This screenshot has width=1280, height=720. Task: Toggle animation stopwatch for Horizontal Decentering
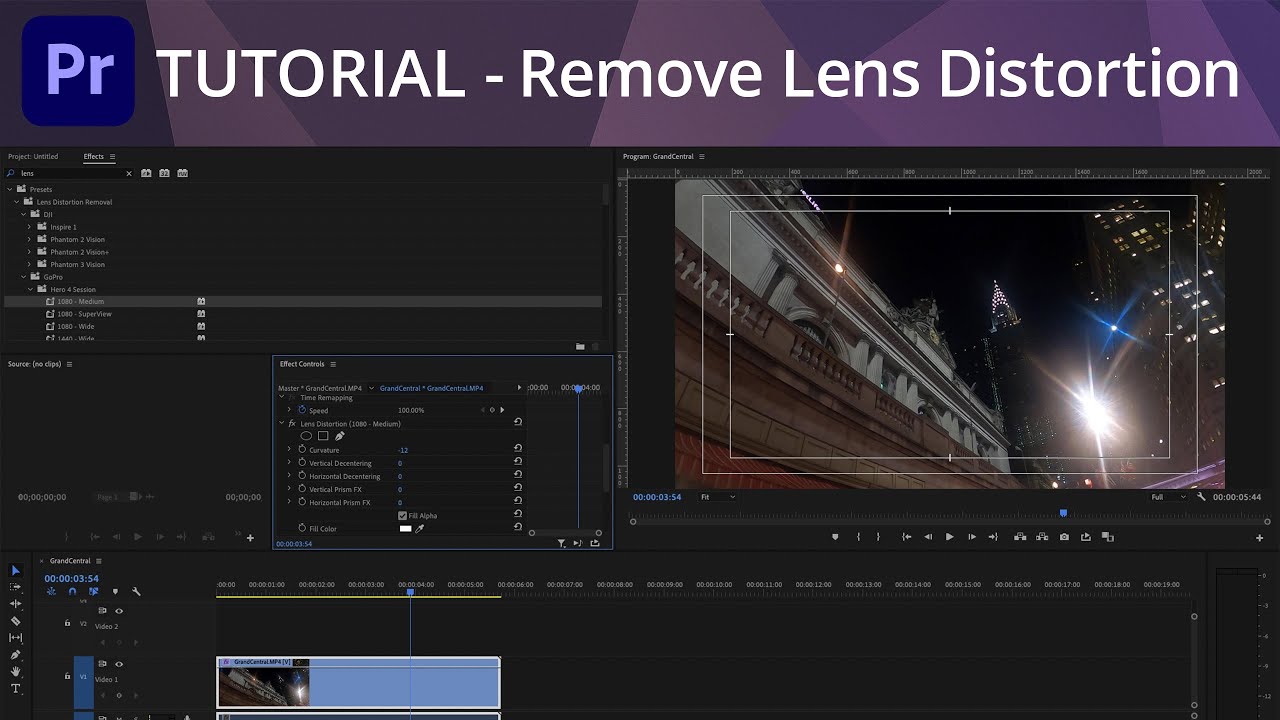point(302,476)
